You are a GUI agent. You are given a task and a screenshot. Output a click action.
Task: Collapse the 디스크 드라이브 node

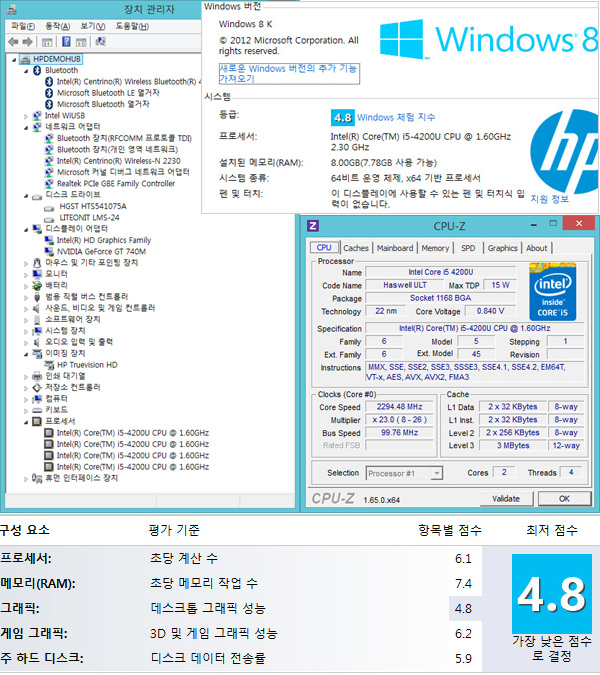(26, 196)
